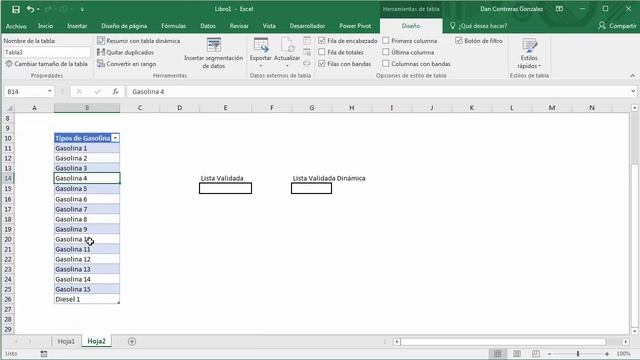Image resolution: width=640 pixels, height=360 pixels.
Task: Switch to Page Layout view icon
Action: (x=517, y=353)
